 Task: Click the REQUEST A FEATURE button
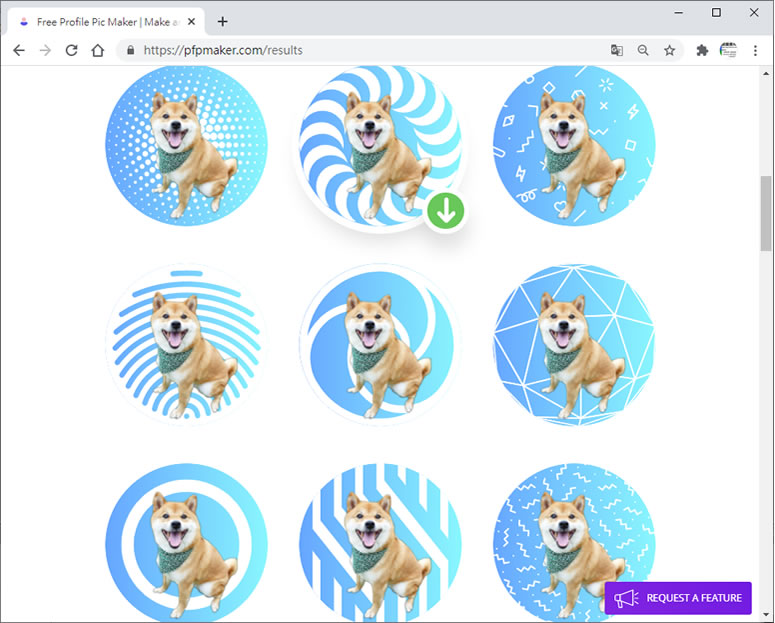pos(678,598)
